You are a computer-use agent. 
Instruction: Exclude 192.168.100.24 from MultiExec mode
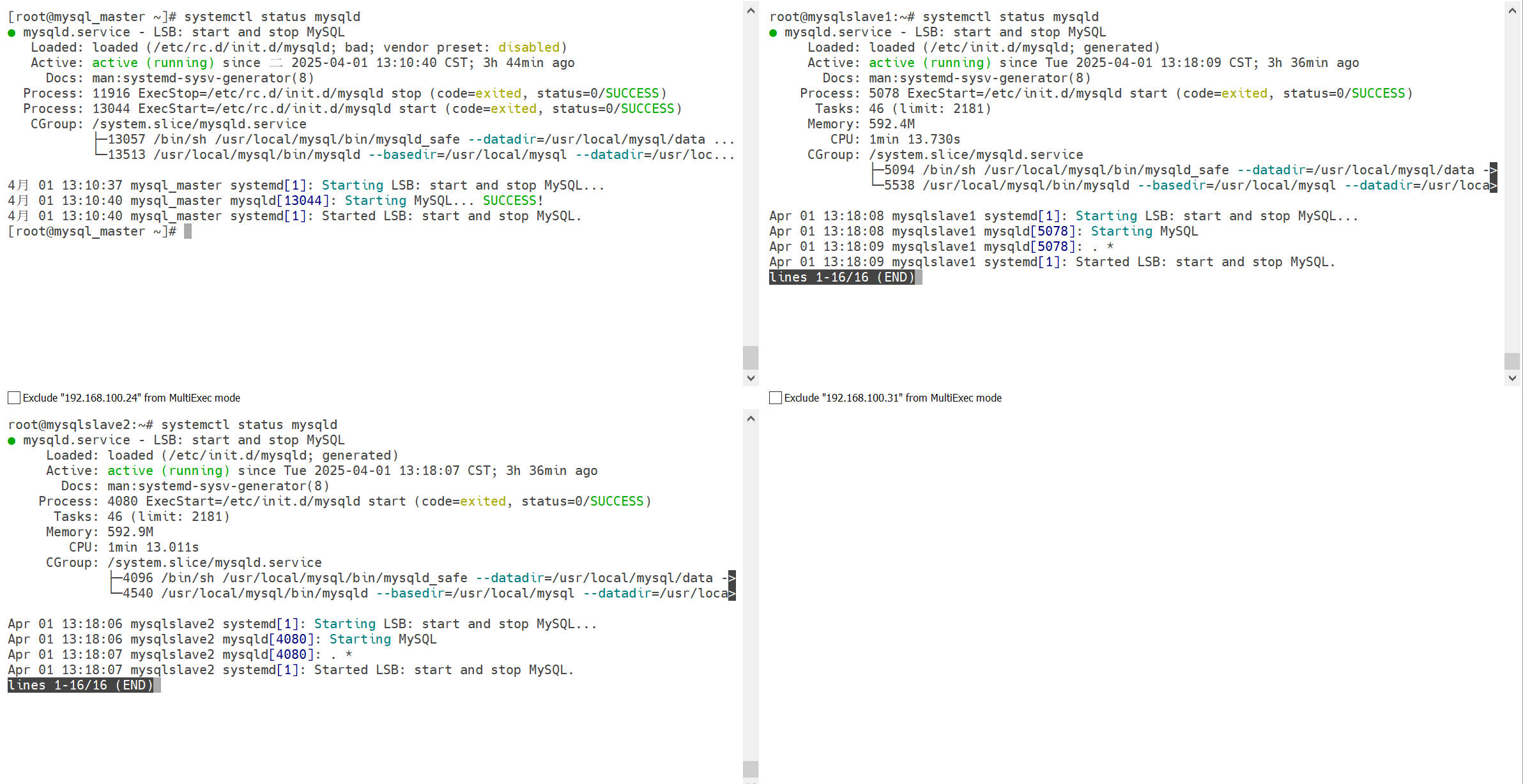pyautogui.click(x=14, y=398)
